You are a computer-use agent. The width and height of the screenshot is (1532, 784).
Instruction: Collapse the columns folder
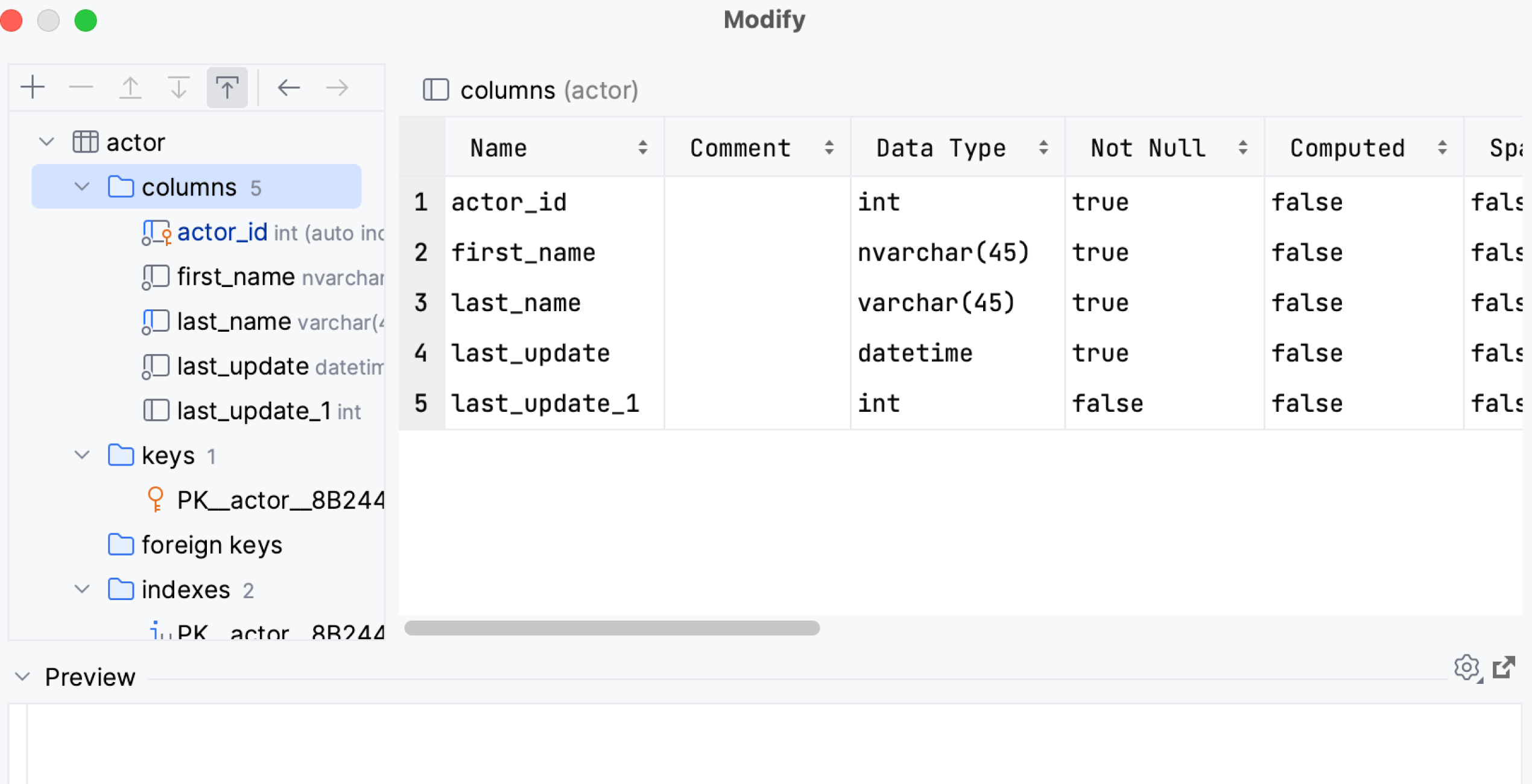point(82,187)
